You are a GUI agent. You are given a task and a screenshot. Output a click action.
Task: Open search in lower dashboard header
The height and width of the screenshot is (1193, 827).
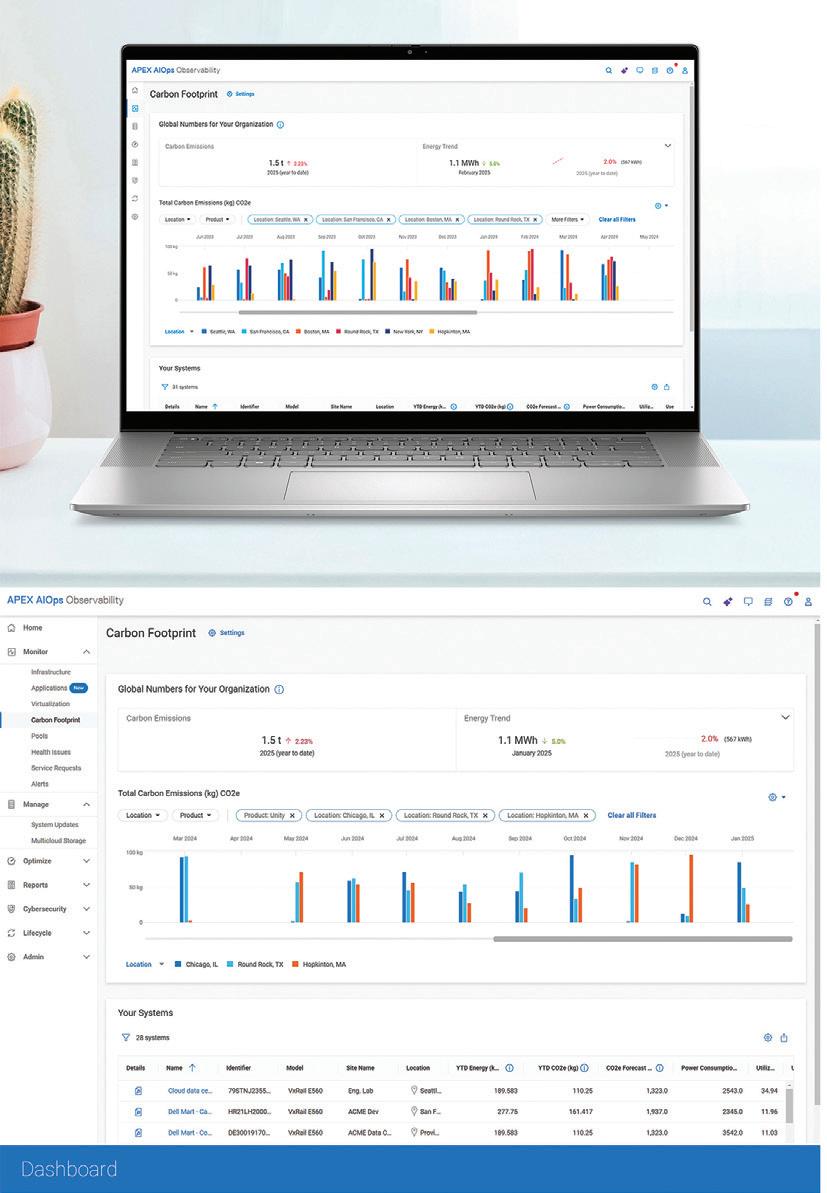707,601
